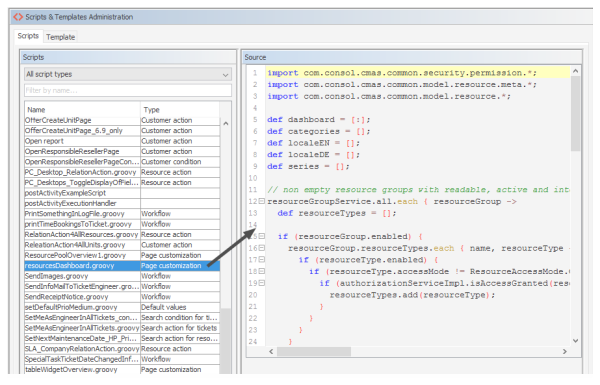Click the source horizontal scroll right arrow
600x385 pixels.
pos(565,351)
